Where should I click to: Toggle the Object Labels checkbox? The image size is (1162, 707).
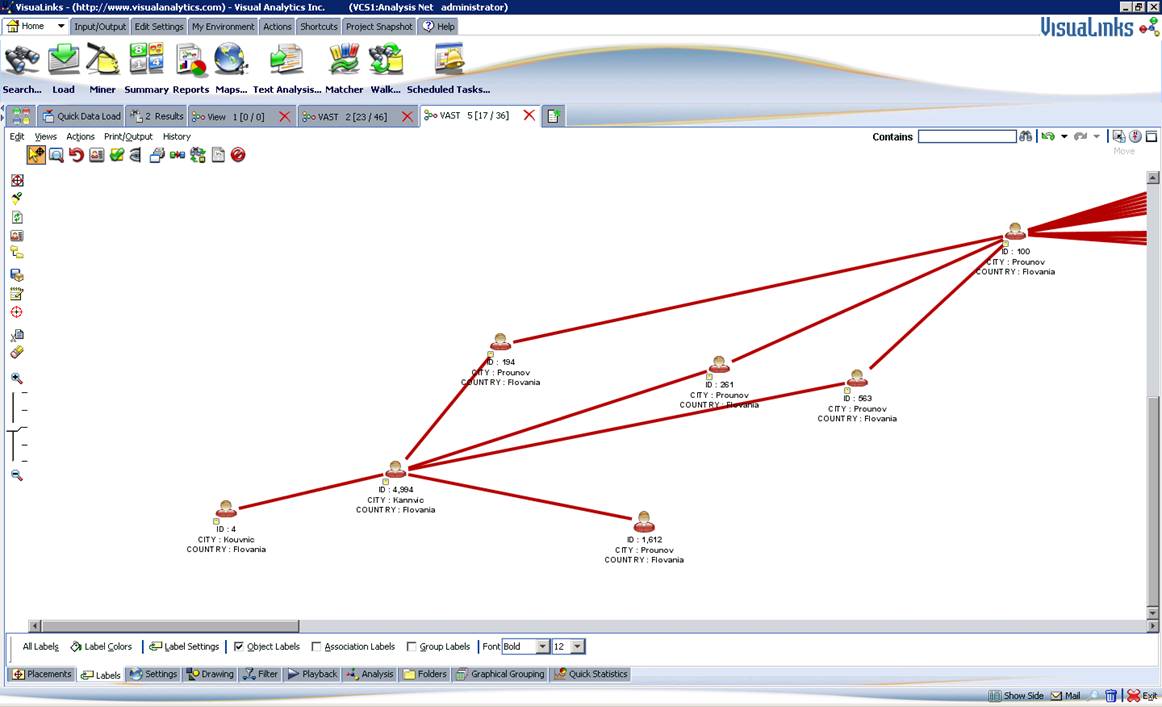239,646
